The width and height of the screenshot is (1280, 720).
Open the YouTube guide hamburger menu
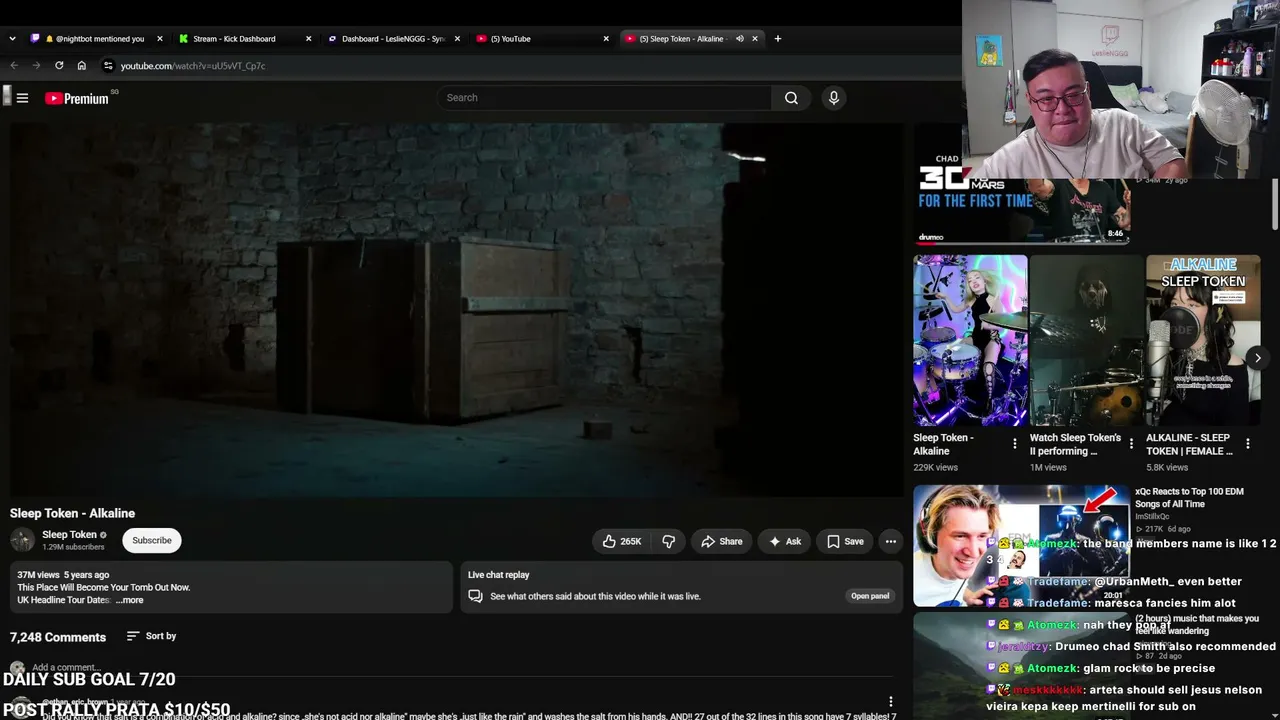pos(22,98)
